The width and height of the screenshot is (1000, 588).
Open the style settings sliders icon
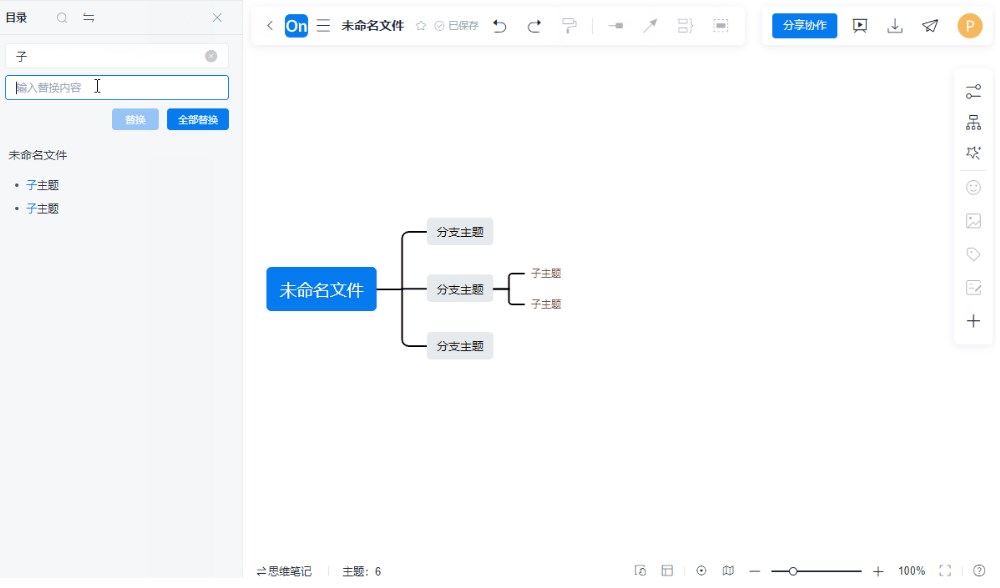(x=973, y=92)
